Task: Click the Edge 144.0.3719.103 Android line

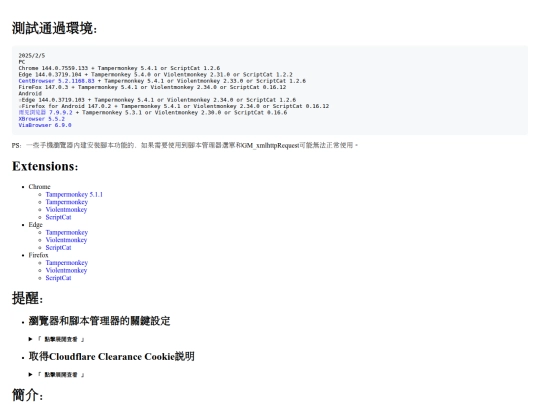Action: coord(157,100)
